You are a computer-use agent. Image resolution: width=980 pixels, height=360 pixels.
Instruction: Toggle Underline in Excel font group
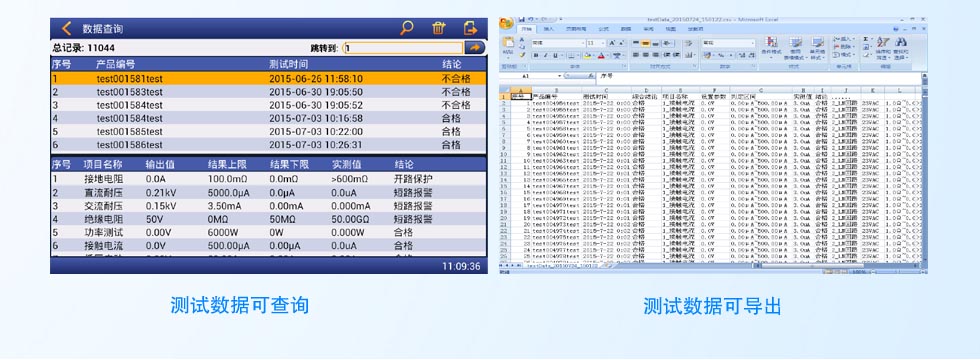click(555, 56)
